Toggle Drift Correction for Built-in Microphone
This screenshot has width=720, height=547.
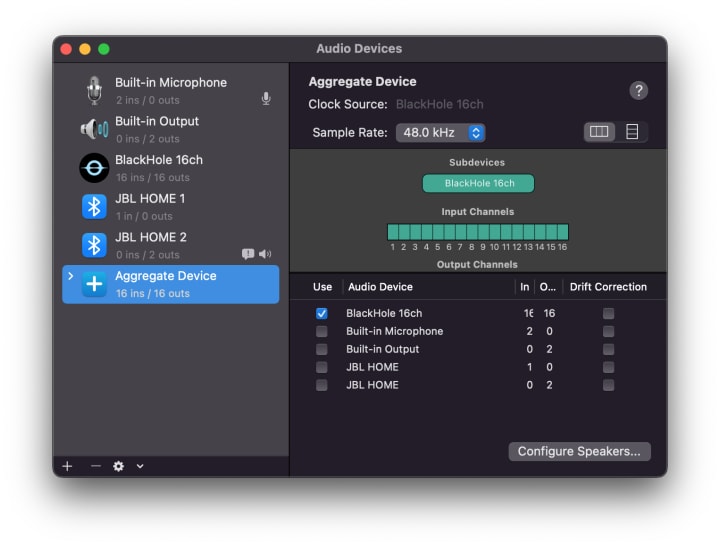[x=608, y=331]
